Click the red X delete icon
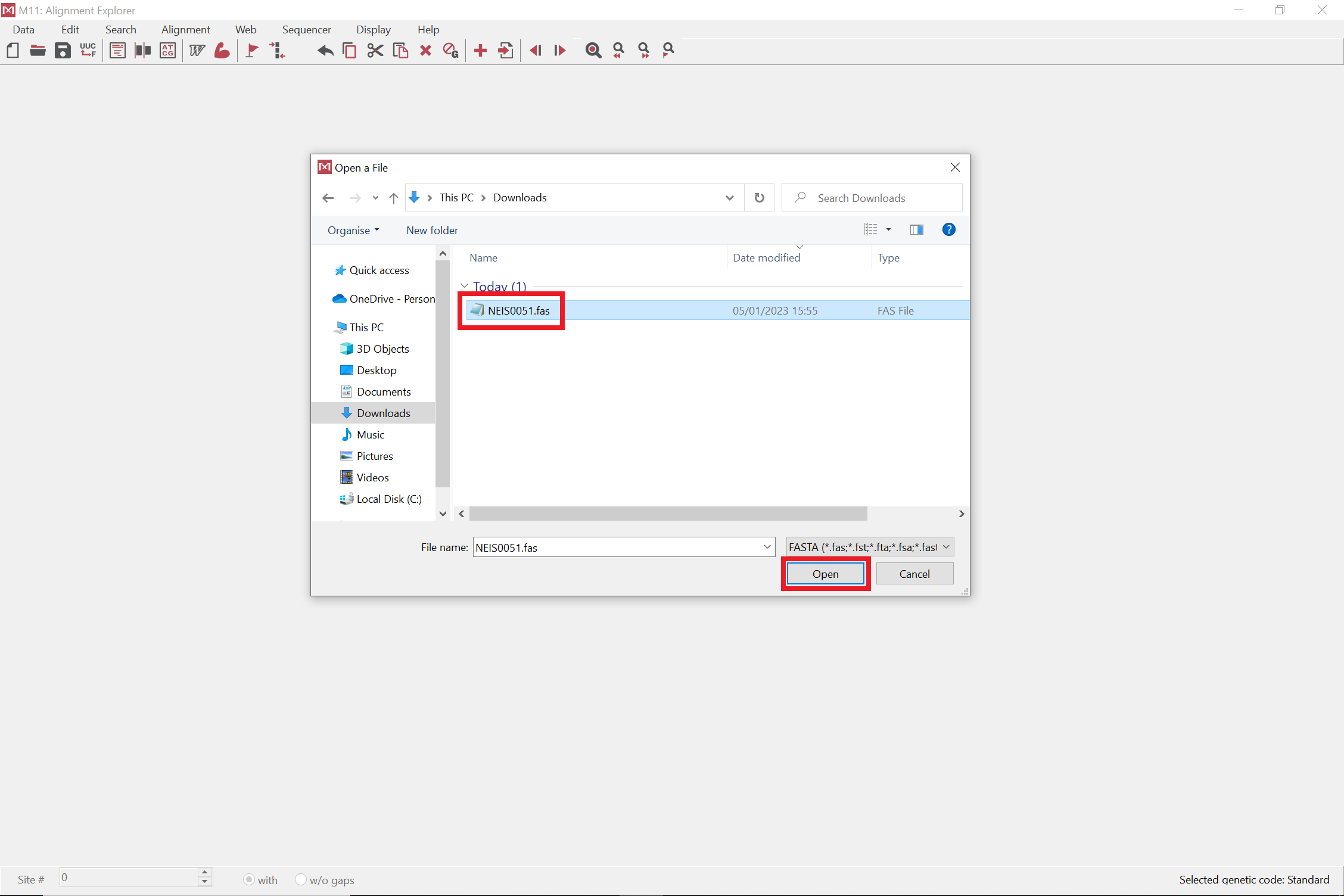Screen dimensions: 1344x896 pyautogui.click(x=425, y=51)
